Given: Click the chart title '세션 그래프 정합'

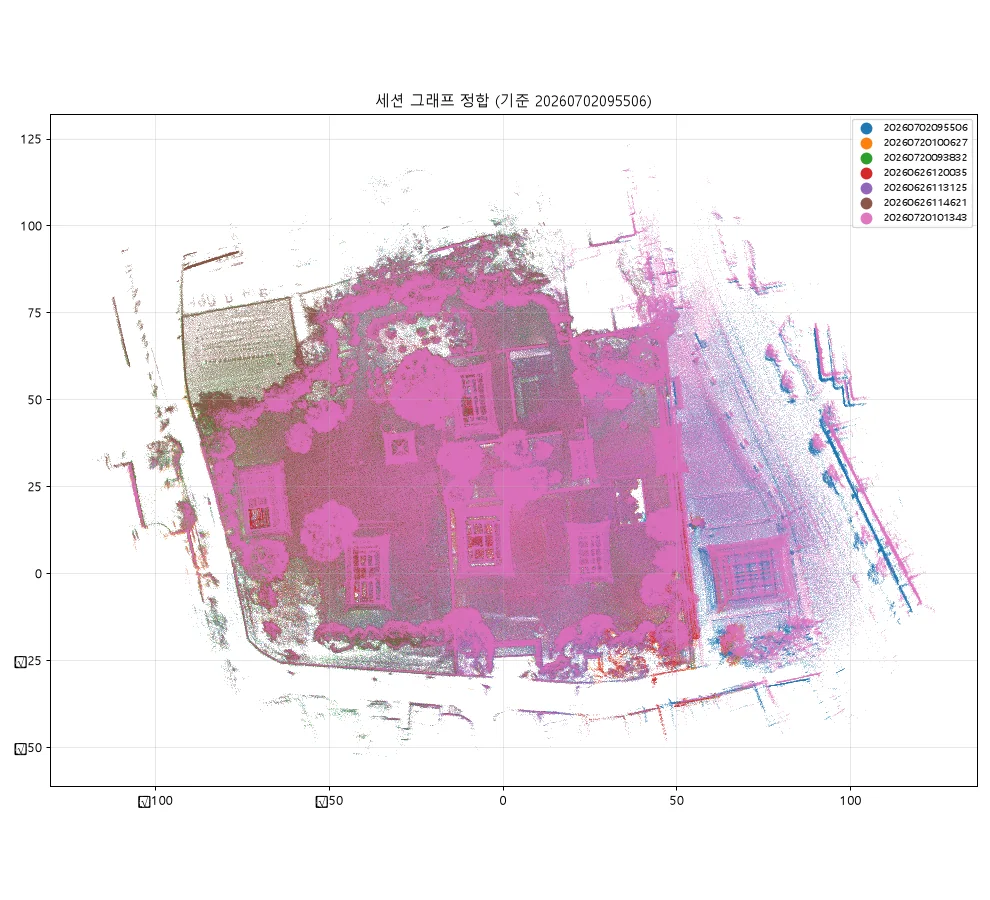Looking at the screenshot, I should (x=432, y=100).
